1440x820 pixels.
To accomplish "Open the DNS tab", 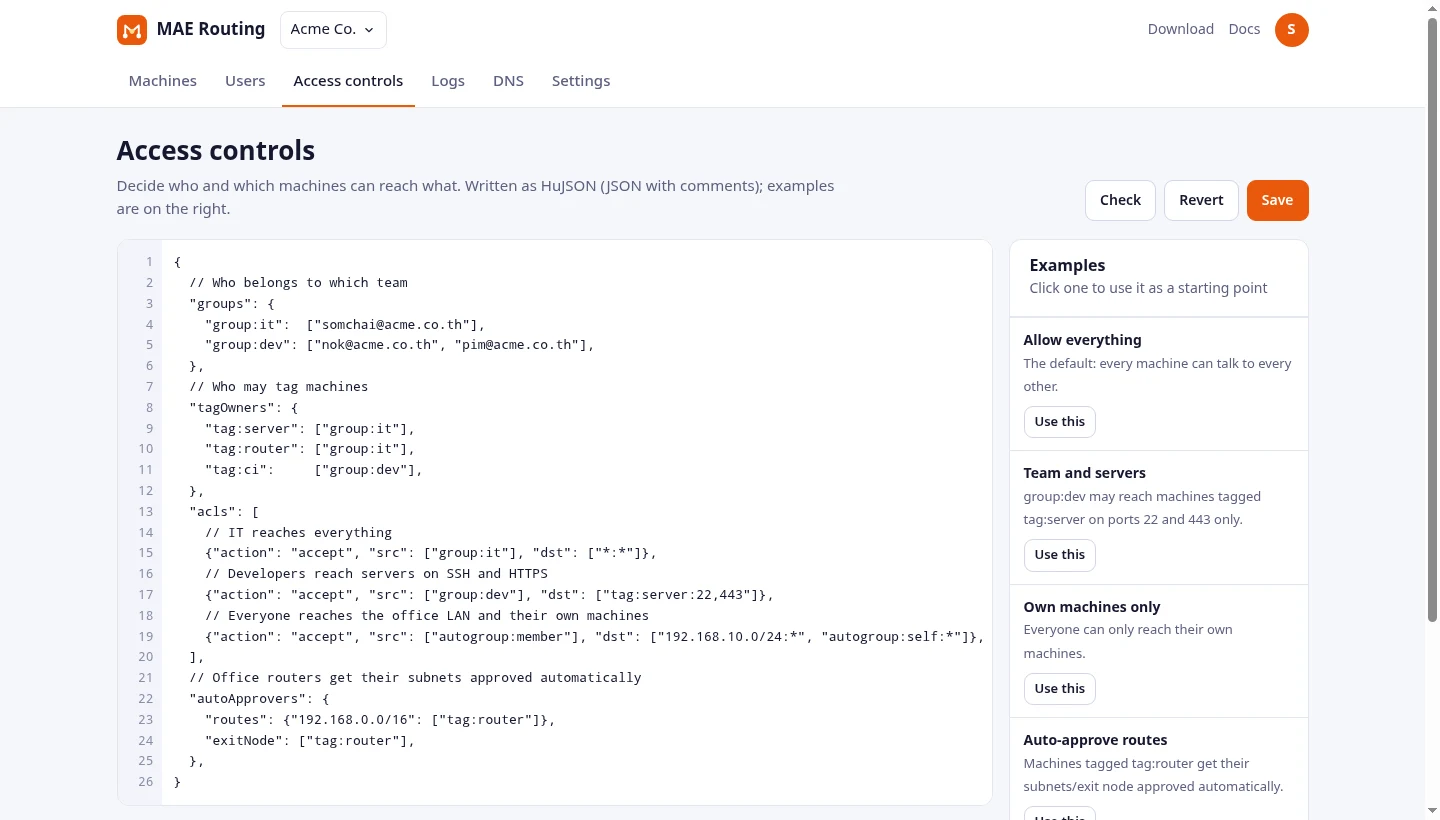I will pyautogui.click(x=508, y=81).
